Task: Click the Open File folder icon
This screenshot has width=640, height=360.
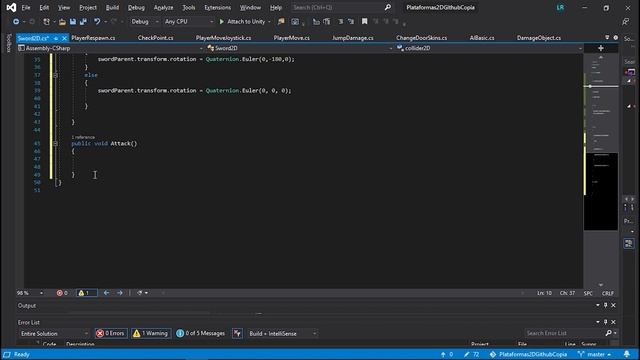Action: coord(62,22)
